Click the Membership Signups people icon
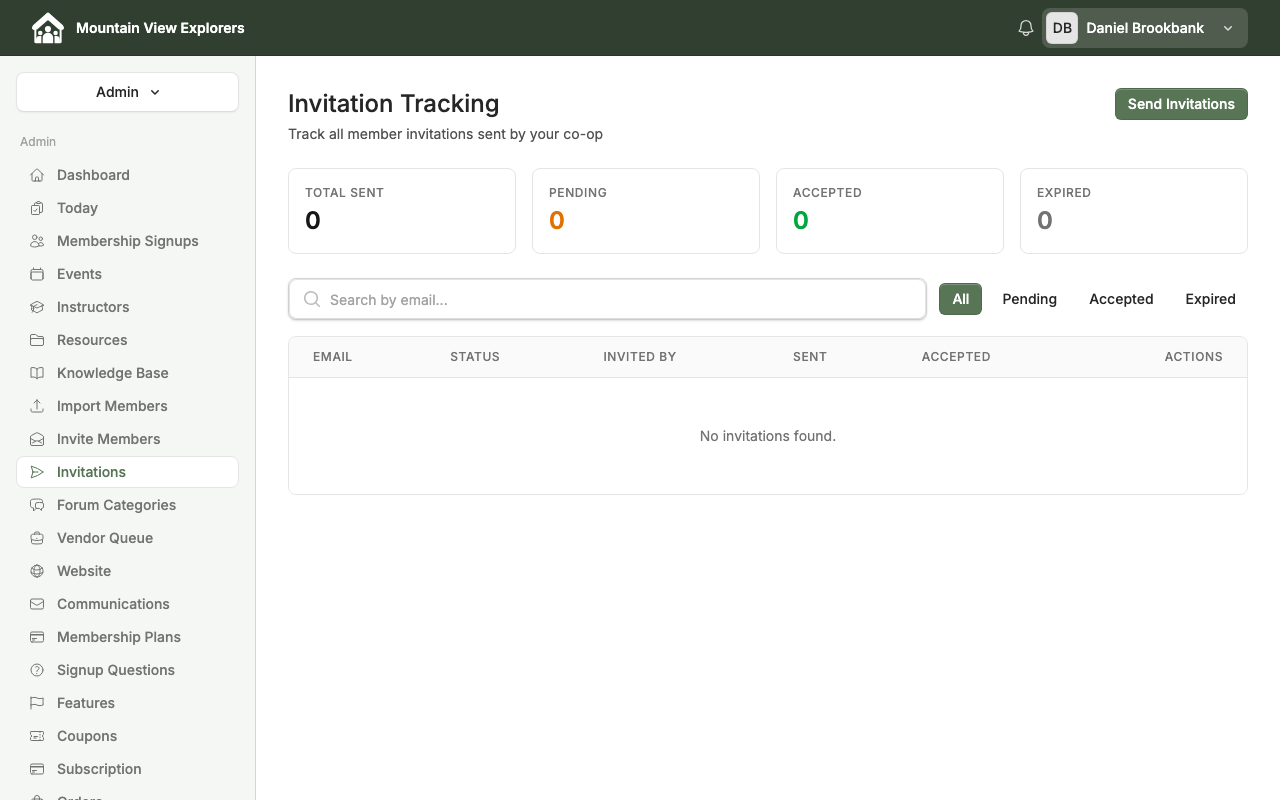Image resolution: width=1280 pixels, height=800 pixels. click(37, 241)
